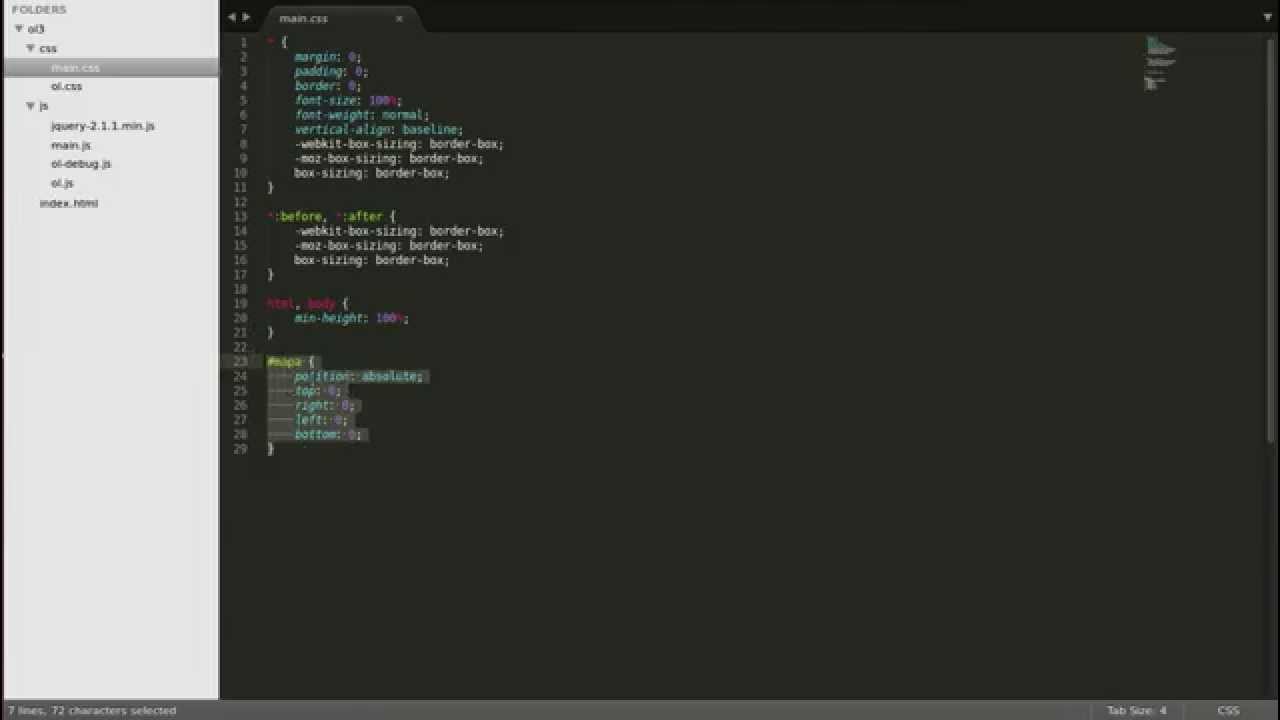Viewport: 1280px width, 720px height.
Task: Select the css folder label
Action: [48, 48]
